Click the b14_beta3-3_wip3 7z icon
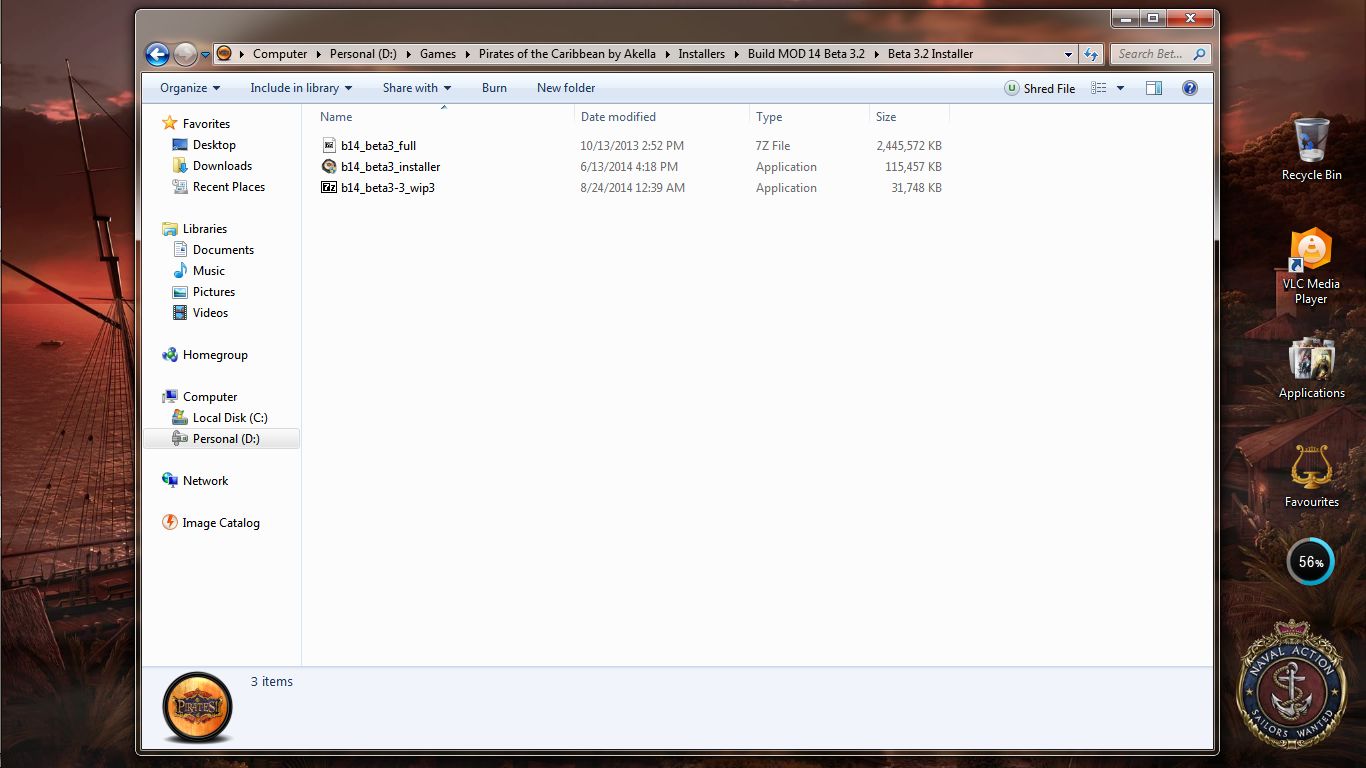 (329, 188)
